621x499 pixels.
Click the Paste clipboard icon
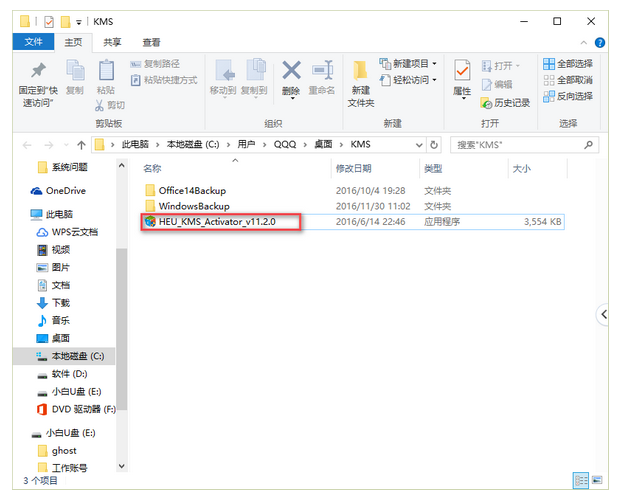(x=106, y=70)
